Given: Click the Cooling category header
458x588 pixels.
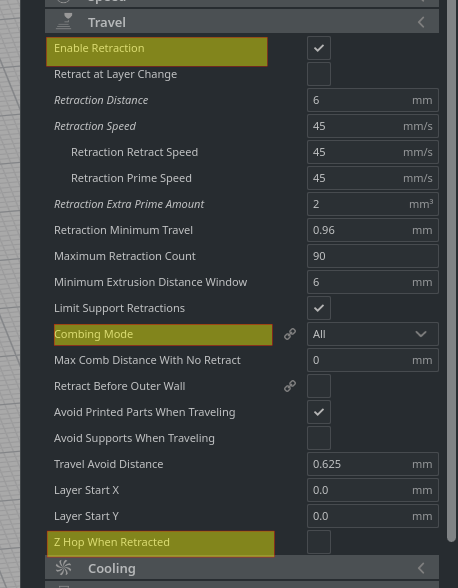Looking at the screenshot, I should [x=242, y=567].
